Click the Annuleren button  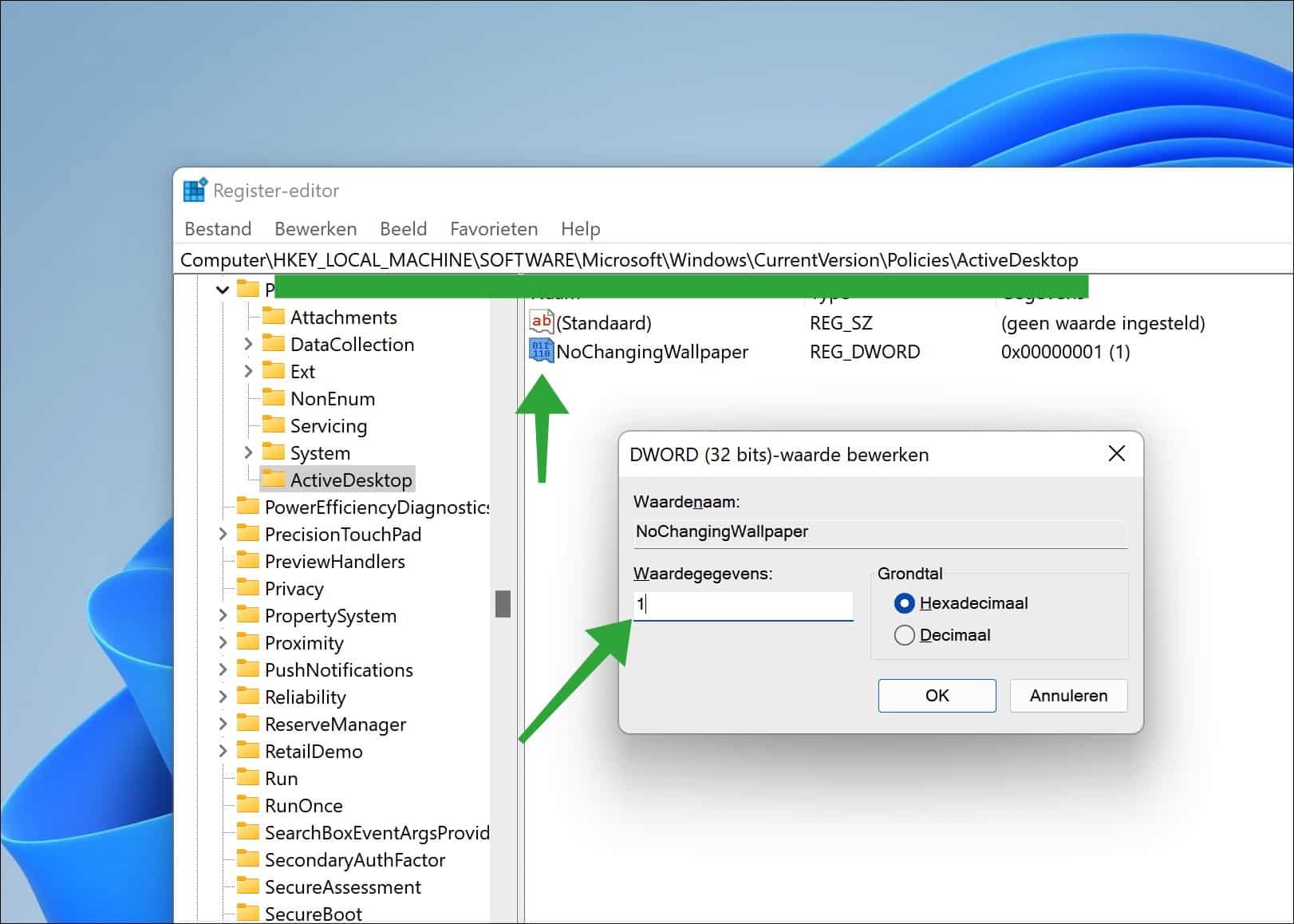1068,695
